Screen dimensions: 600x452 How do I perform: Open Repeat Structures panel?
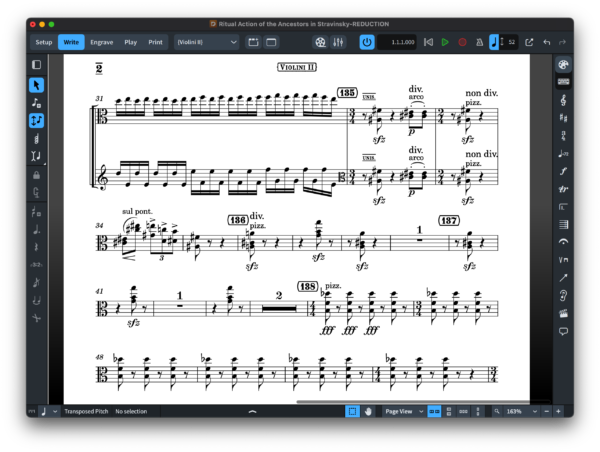pos(563,207)
